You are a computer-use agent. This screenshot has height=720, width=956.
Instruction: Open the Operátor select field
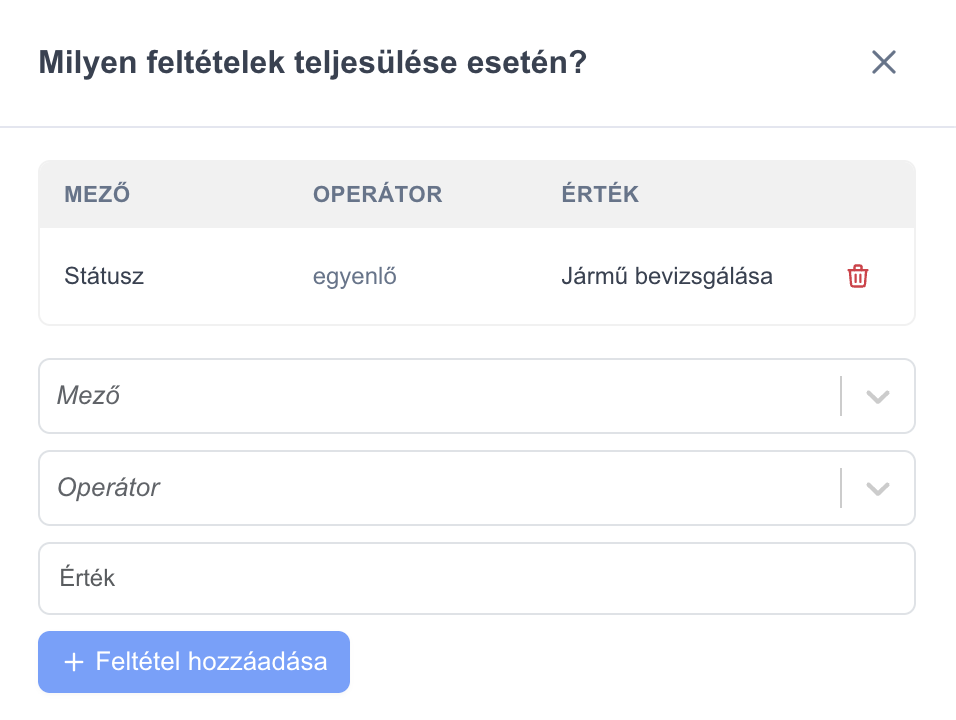tap(477, 488)
